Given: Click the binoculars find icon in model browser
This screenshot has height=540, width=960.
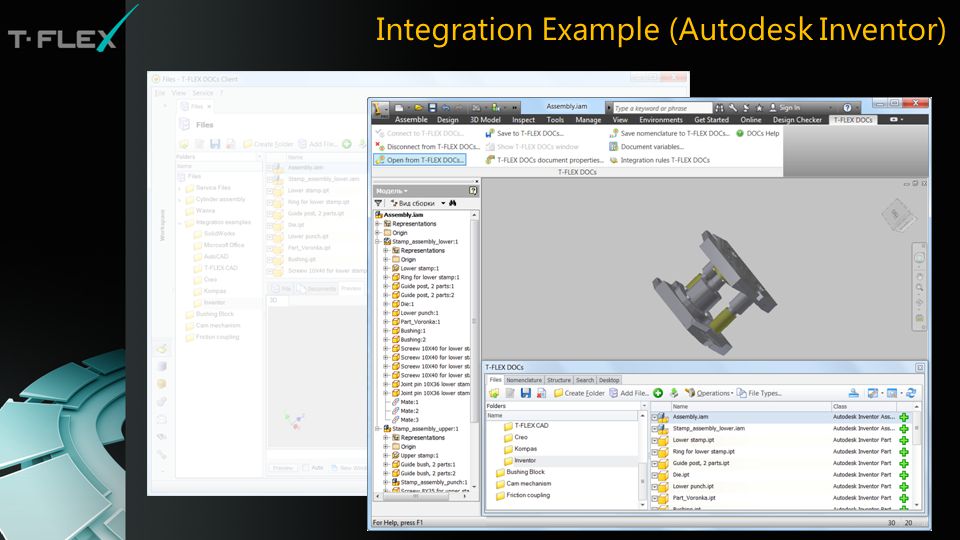Looking at the screenshot, I should coord(452,203).
